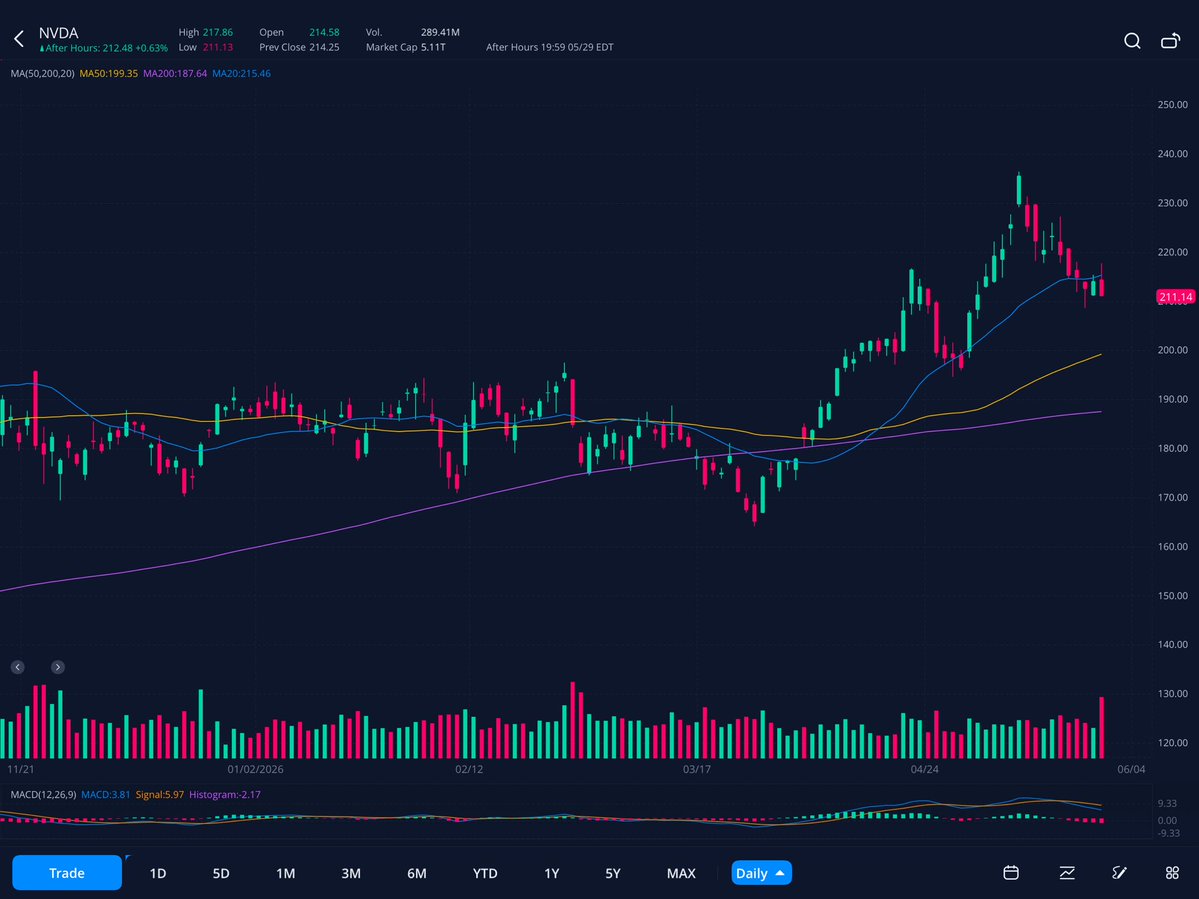Click the MACD:3.81 value
Viewport: 1199px width, 899px height.
click(106, 794)
